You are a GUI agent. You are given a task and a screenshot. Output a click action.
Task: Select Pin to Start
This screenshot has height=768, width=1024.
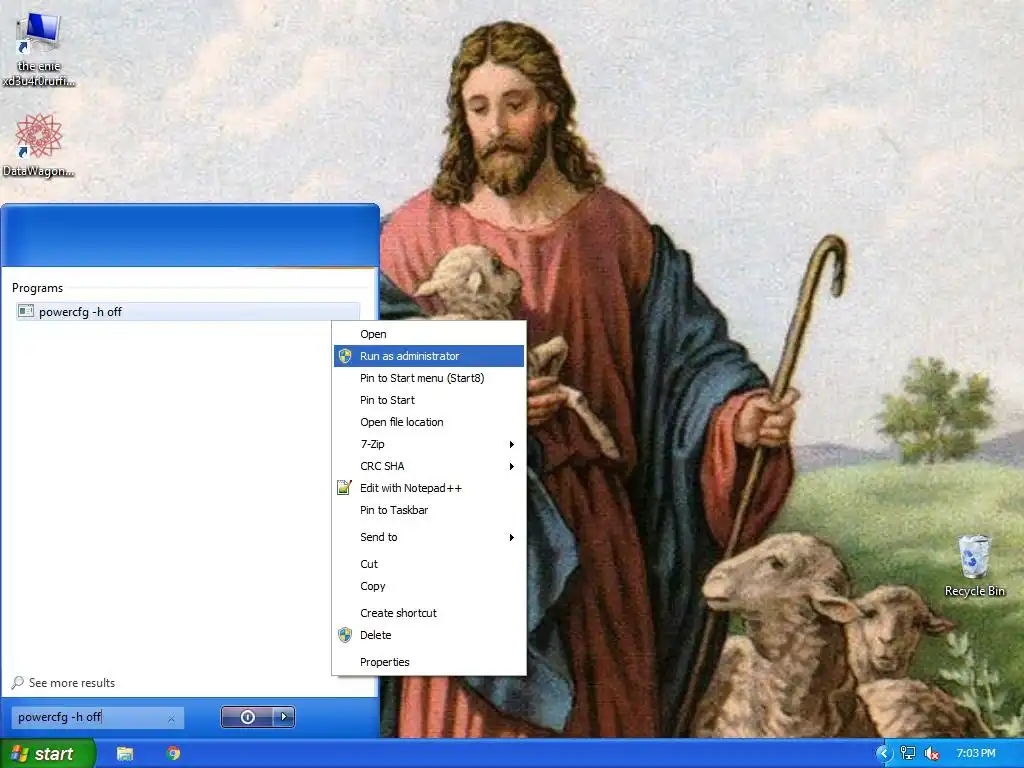(429, 400)
